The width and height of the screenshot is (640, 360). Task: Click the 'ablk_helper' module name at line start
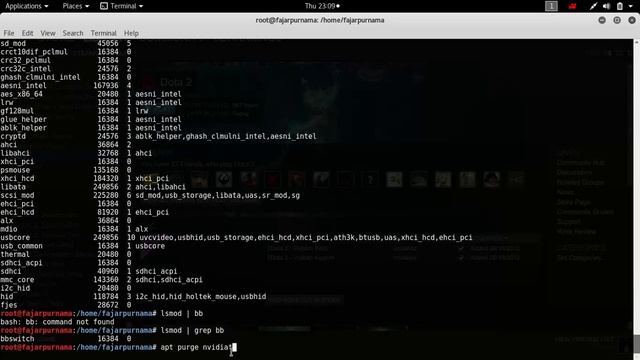(23, 128)
